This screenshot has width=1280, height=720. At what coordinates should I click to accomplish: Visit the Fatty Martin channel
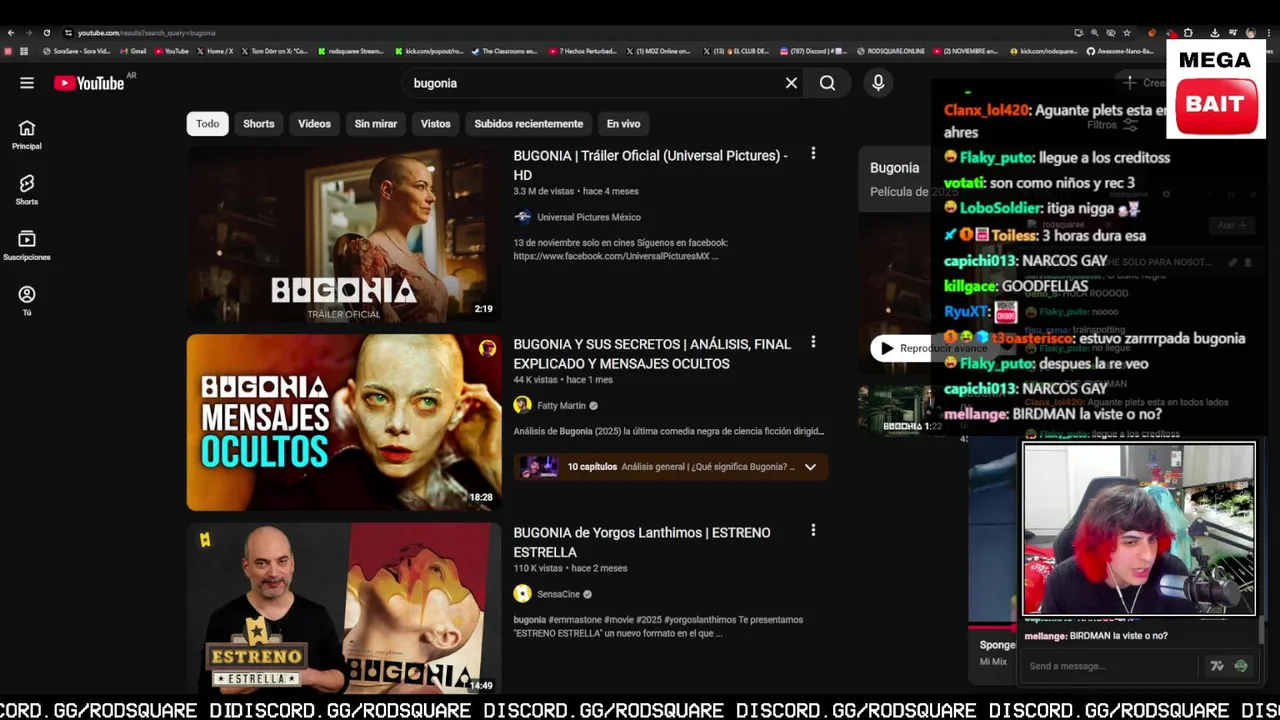[x=561, y=406]
